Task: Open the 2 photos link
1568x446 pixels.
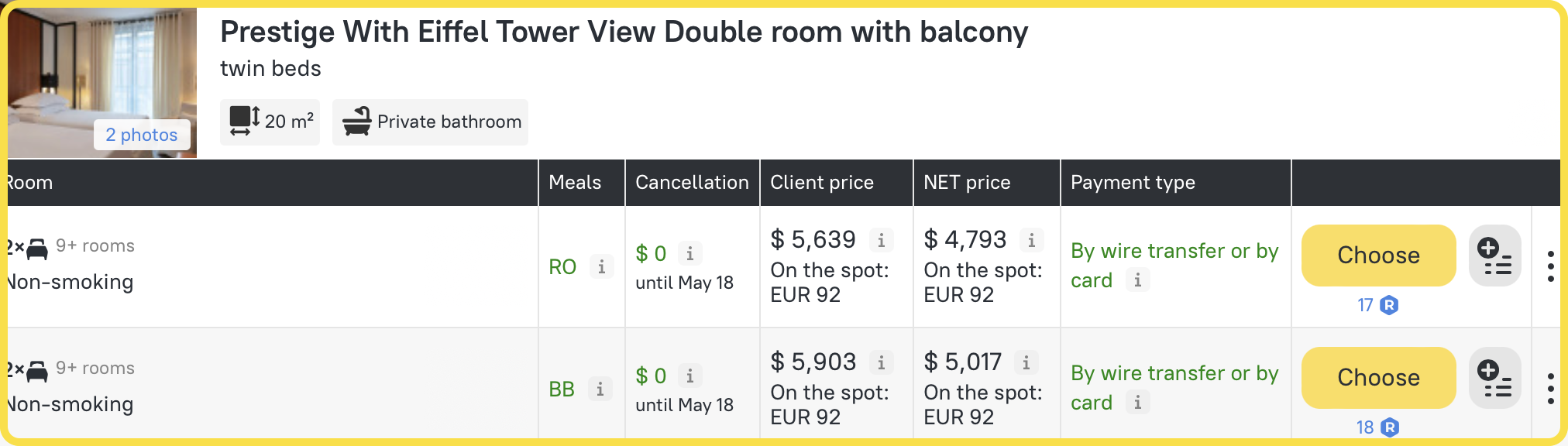Action: (142, 135)
